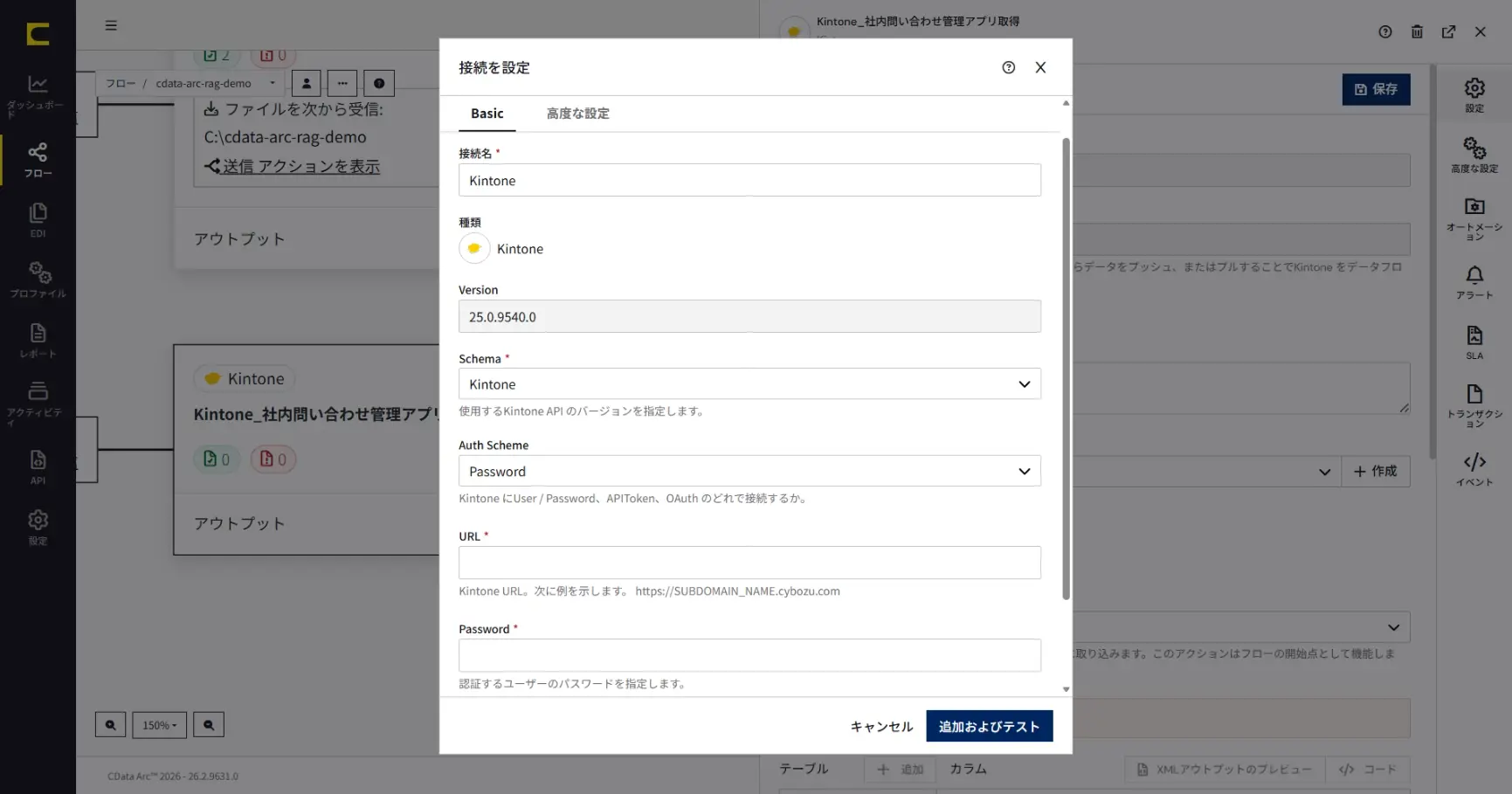Screen dimensions: 1512x794
Task: Click the コード button
Action: [1368, 769]
